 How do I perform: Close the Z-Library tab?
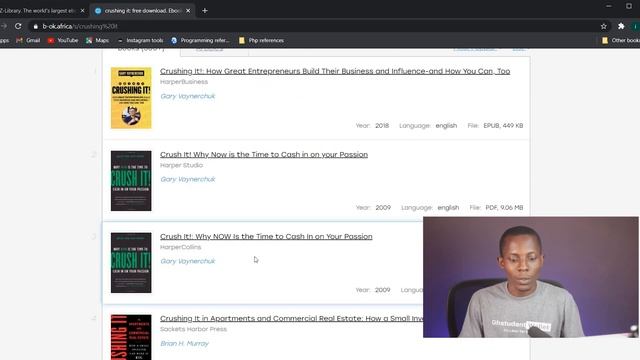tap(82, 11)
